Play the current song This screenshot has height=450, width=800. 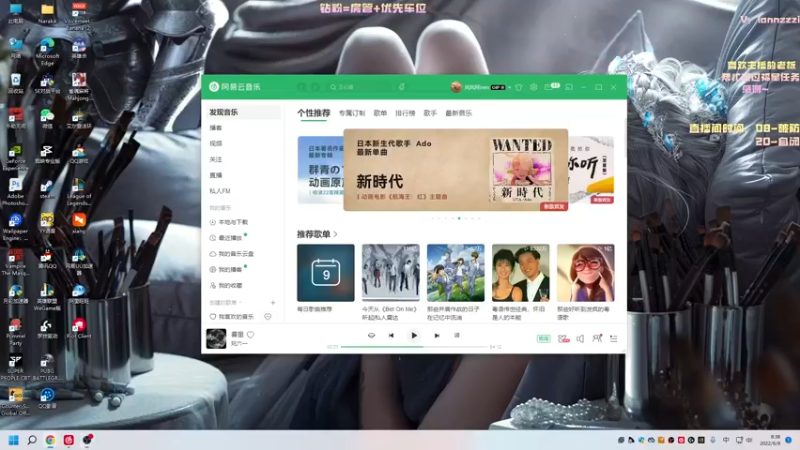[x=414, y=335]
